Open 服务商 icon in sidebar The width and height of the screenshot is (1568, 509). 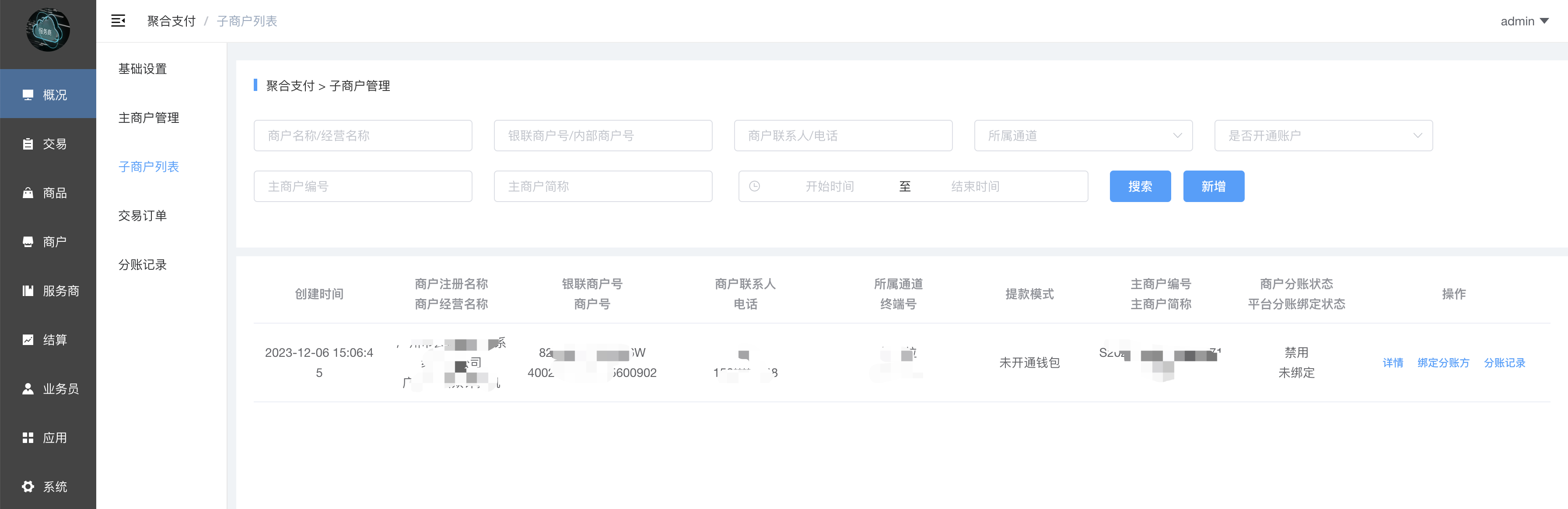28,291
